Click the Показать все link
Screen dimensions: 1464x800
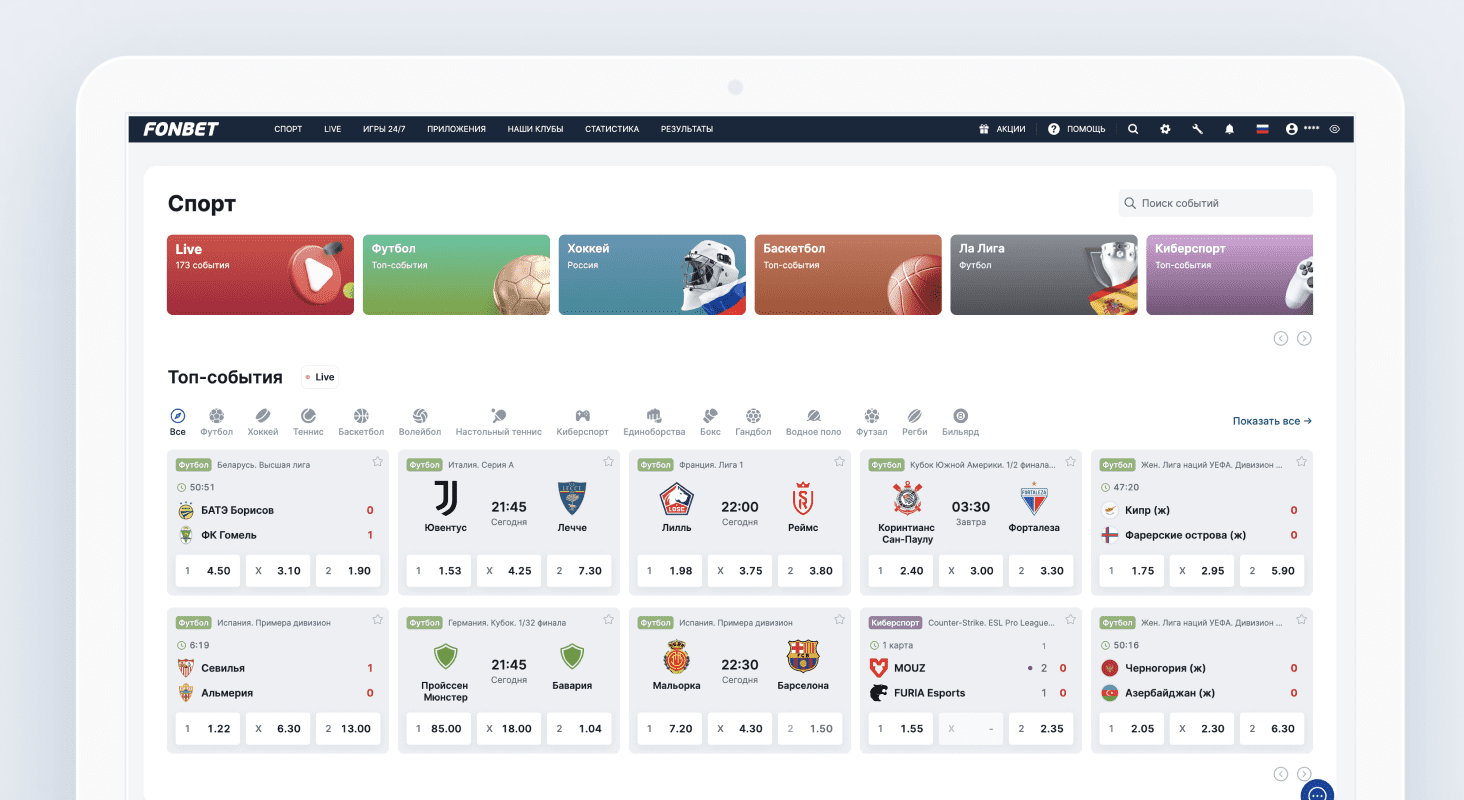[x=1272, y=421]
